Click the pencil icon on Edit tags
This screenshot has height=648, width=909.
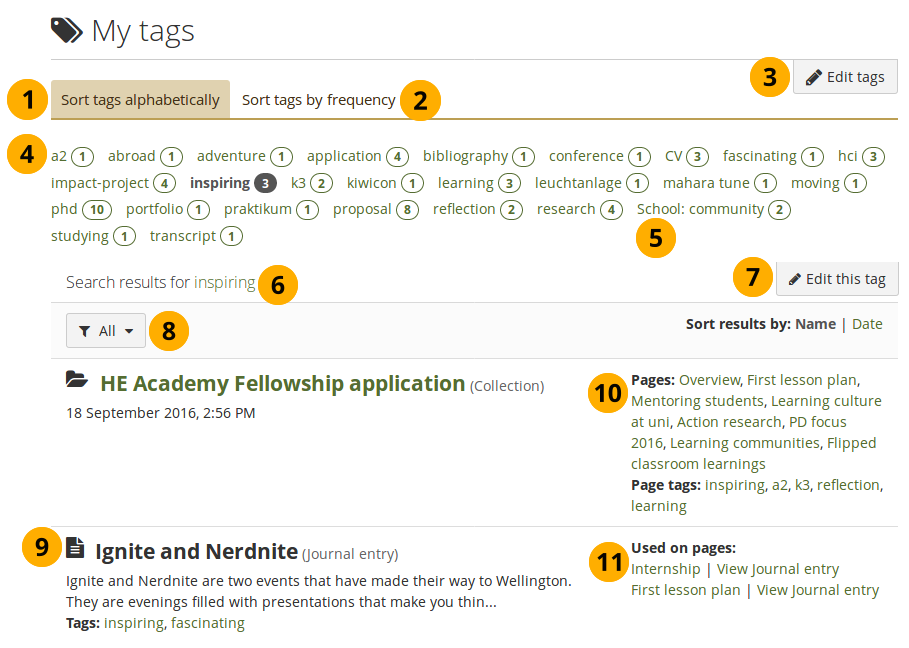814,77
